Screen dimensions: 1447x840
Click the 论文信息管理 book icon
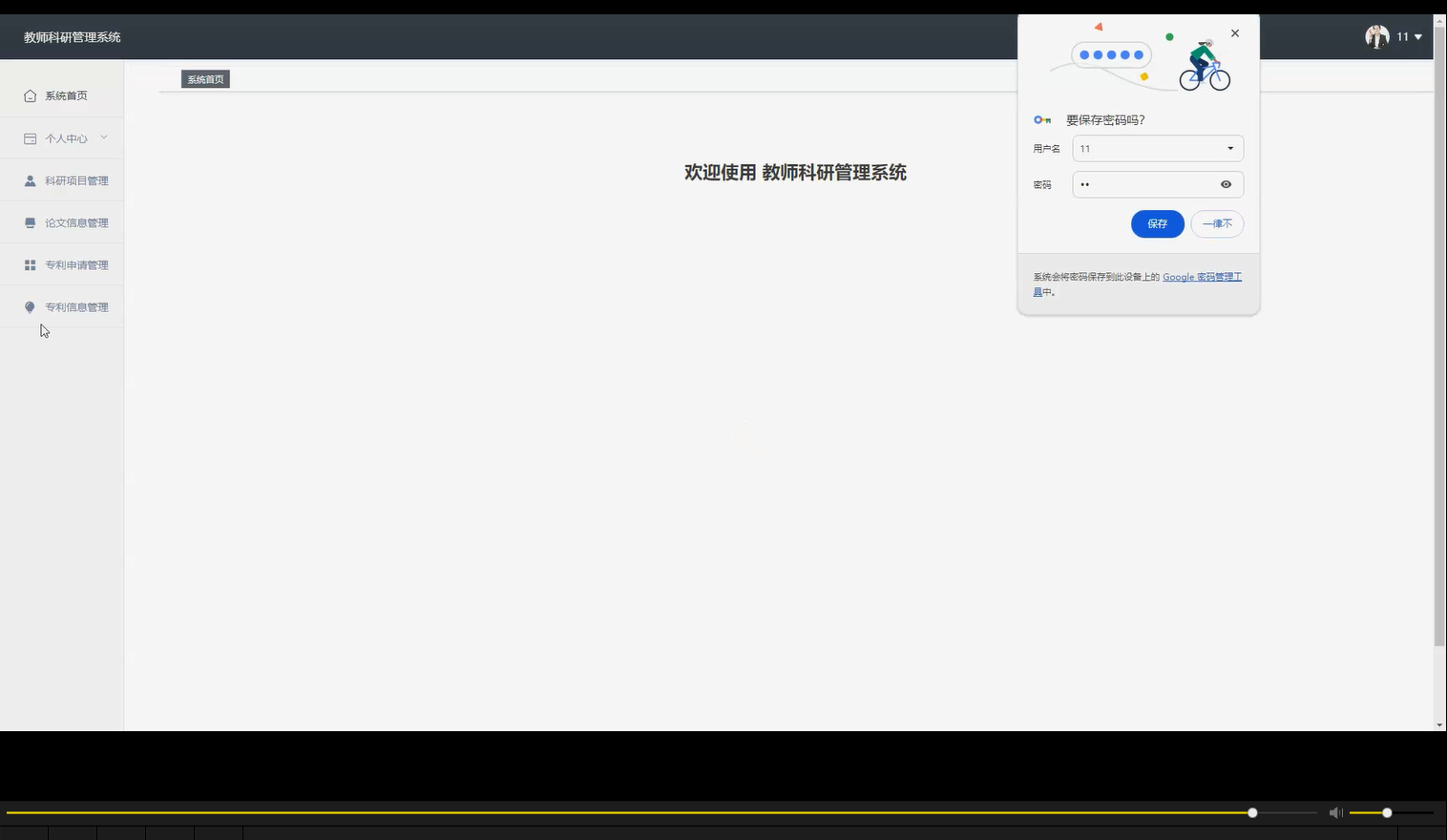coord(30,221)
